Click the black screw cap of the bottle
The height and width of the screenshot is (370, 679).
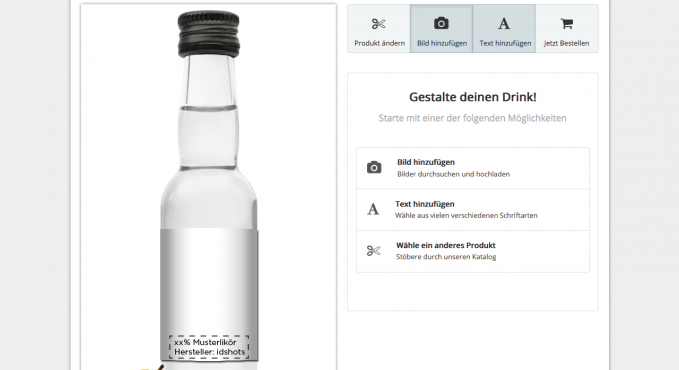click(208, 34)
